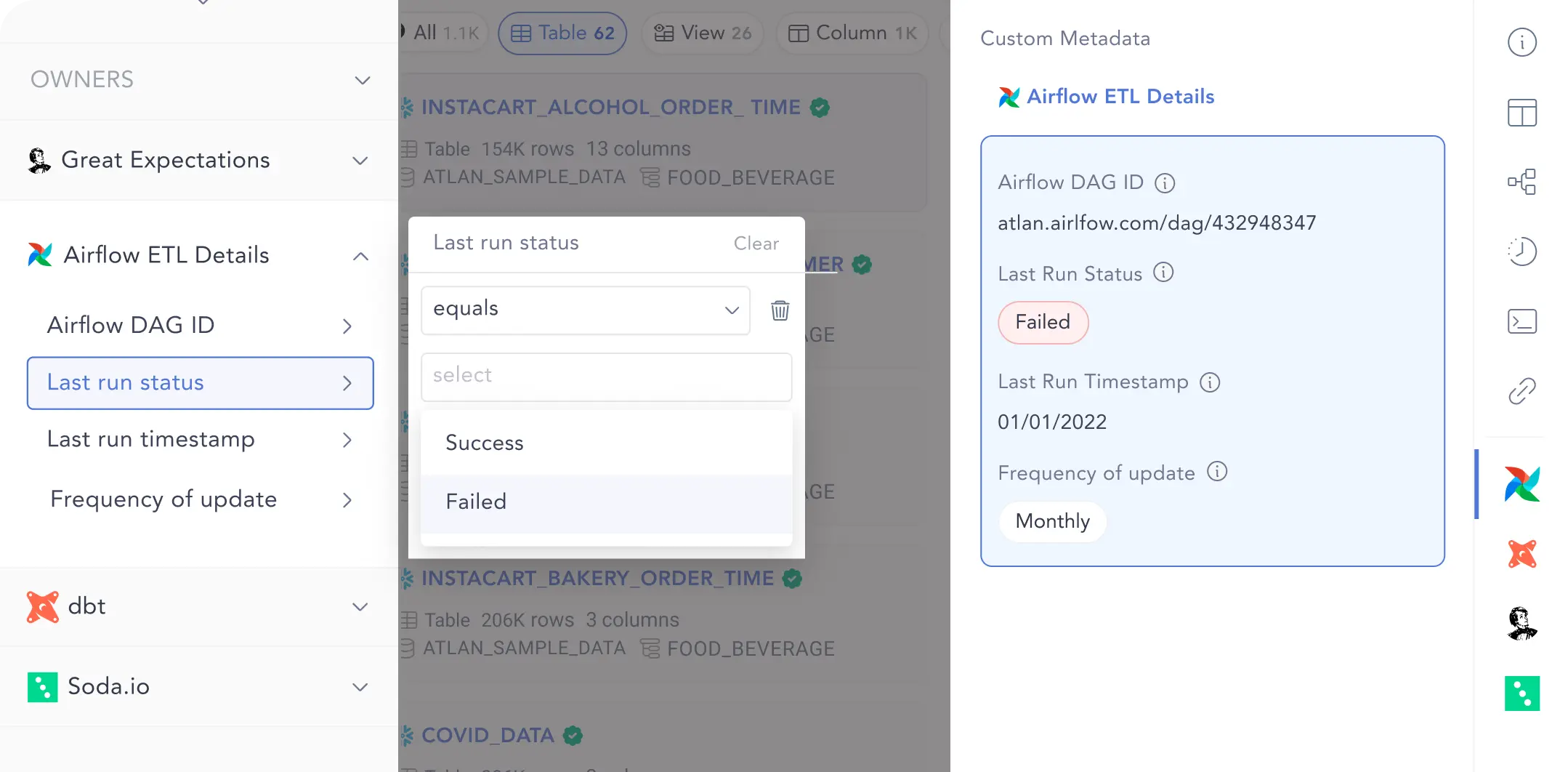Expand the OWNERS filter section
Image resolution: width=1568 pixels, height=772 pixels.
[x=199, y=79]
